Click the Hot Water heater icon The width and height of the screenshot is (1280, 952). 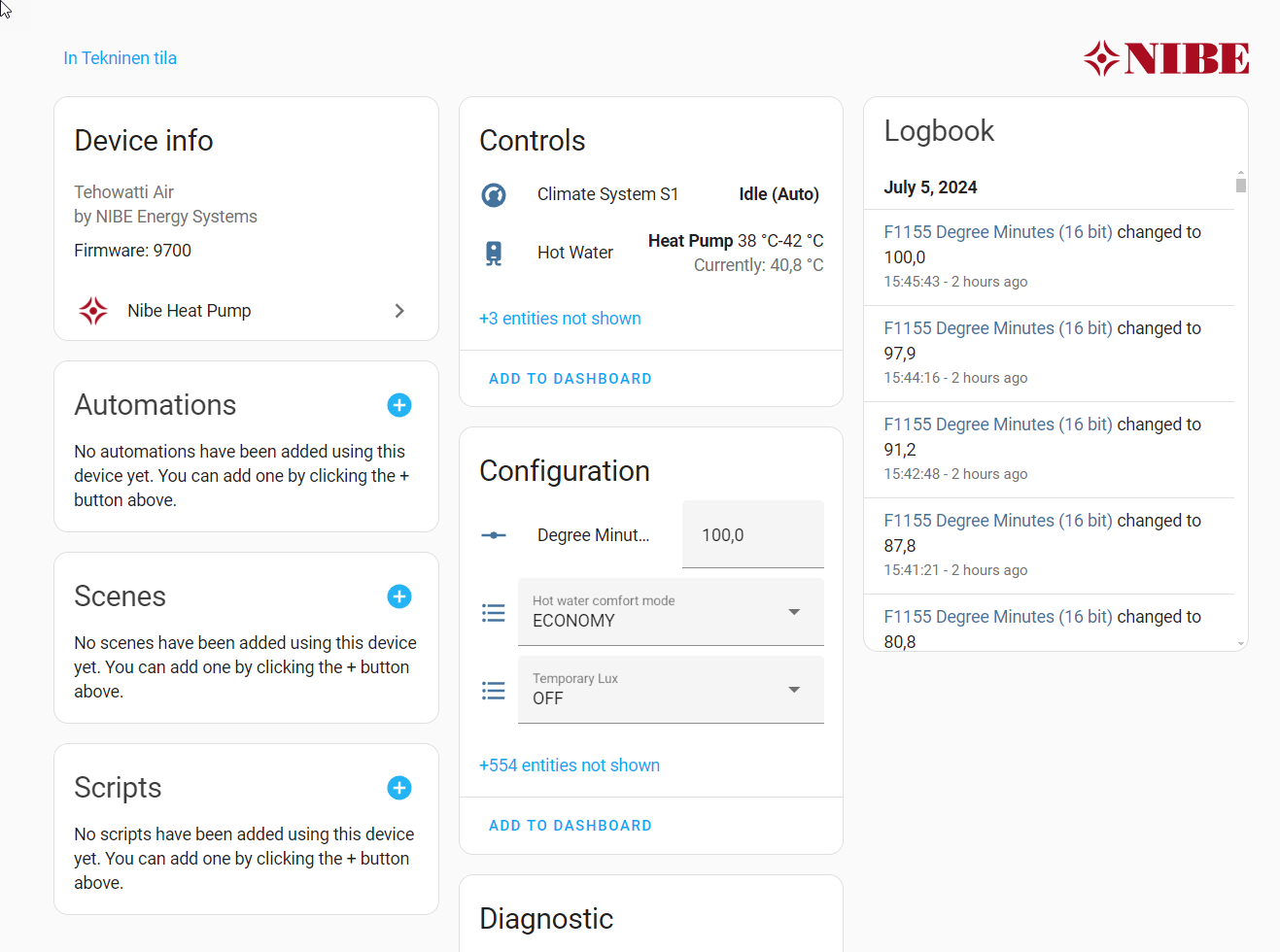tap(494, 254)
